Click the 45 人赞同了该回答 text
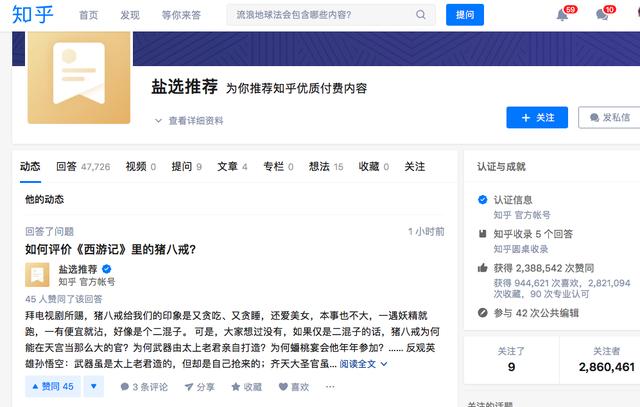 pyautogui.click(x=64, y=299)
